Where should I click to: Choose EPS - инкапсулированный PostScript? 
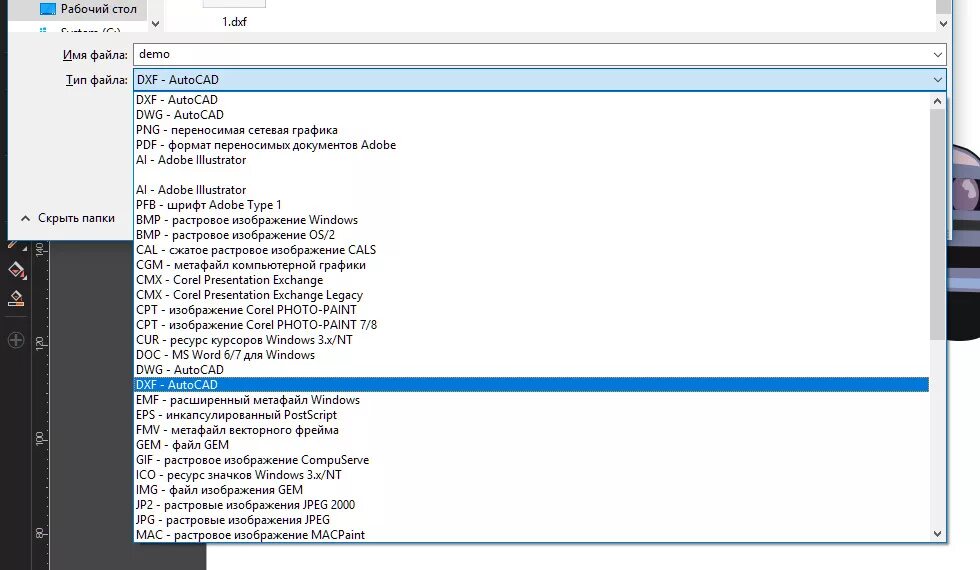coord(531,415)
